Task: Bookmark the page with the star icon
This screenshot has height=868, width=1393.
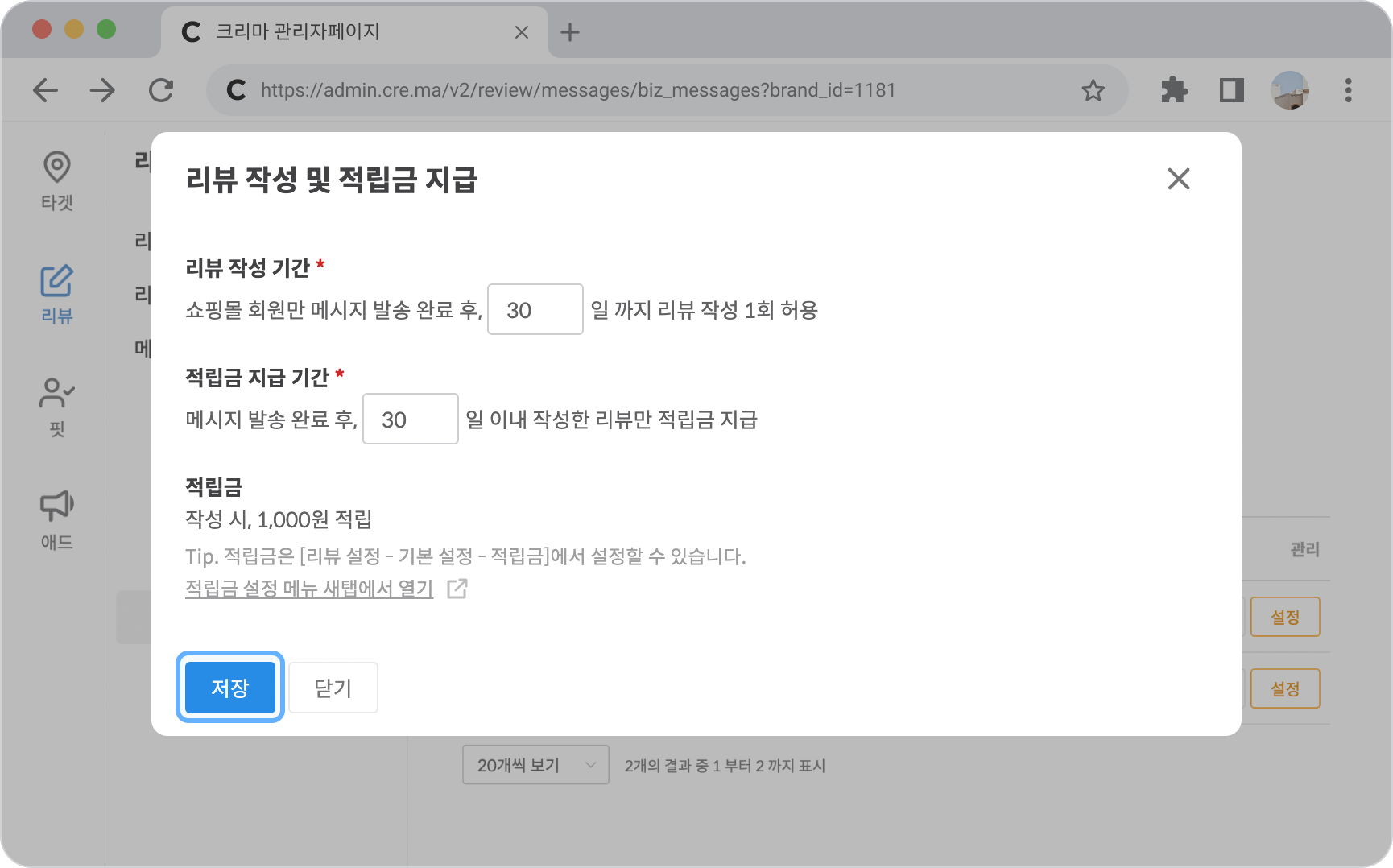Action: (x=1093, y=90)
